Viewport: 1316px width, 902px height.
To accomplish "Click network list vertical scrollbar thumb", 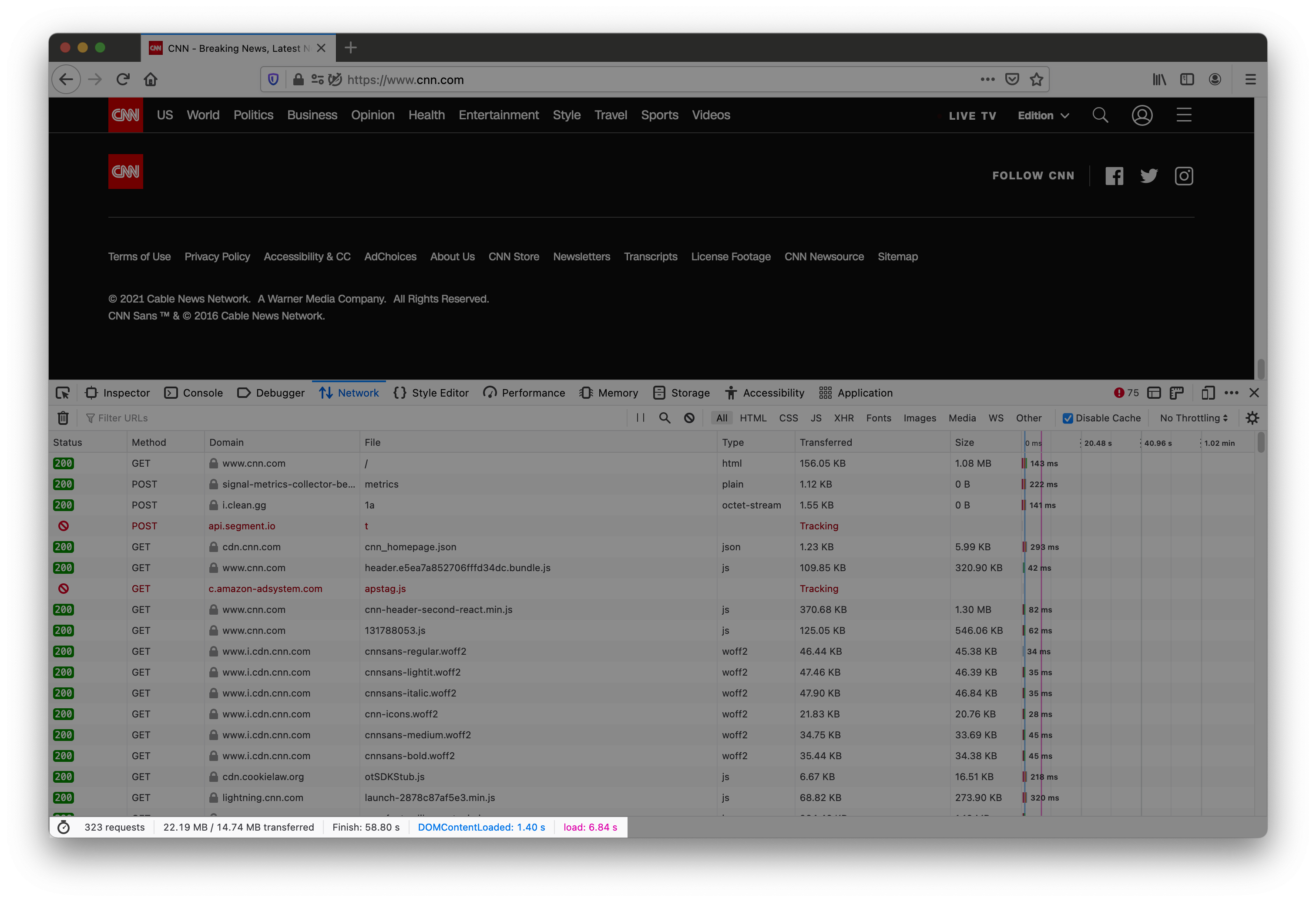I will [x=1260, y=442].
